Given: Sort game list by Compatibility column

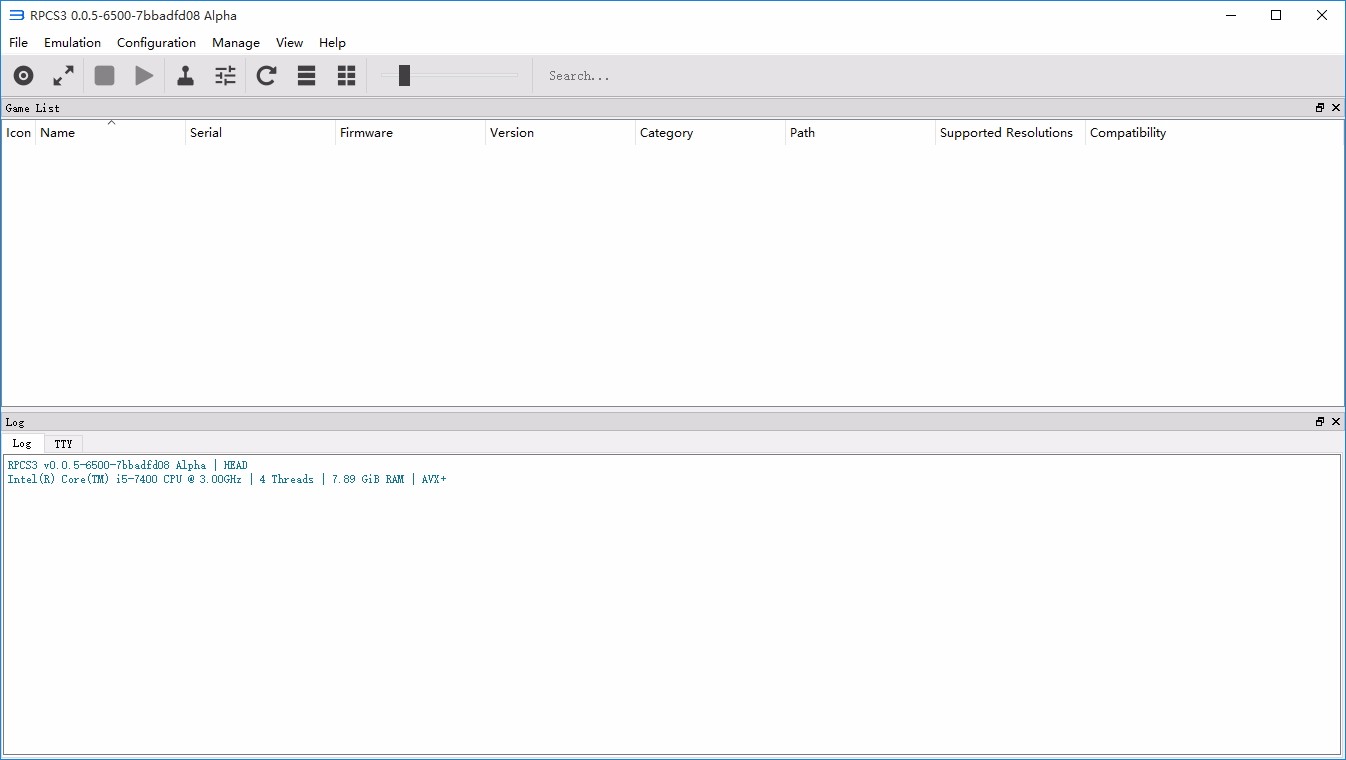Looking at the screenshot, I should click(1214, 133).
